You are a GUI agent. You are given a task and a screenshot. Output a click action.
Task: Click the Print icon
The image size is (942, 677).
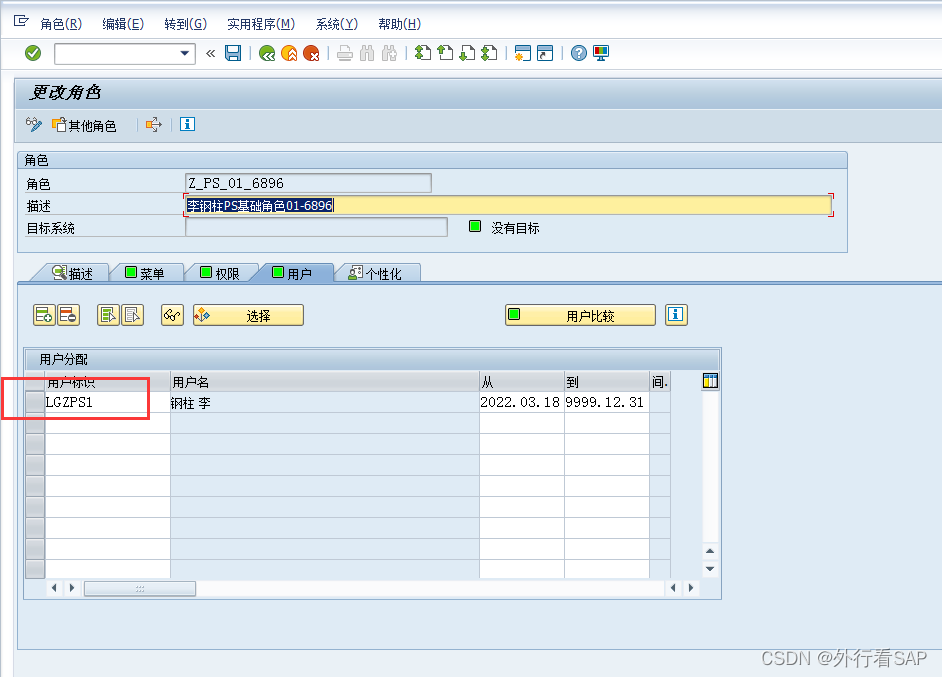[x=345, y=53]
